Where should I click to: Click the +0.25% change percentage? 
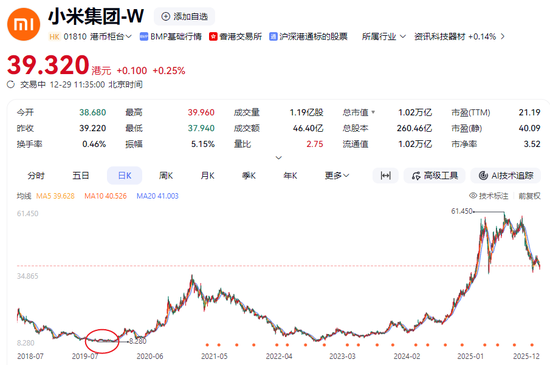(169, 71)
